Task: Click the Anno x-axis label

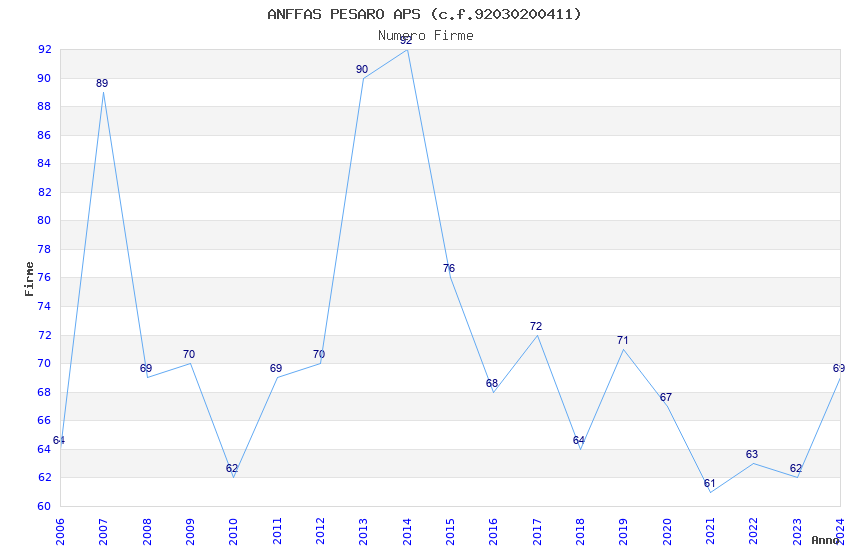Action: tap(826, 540)
